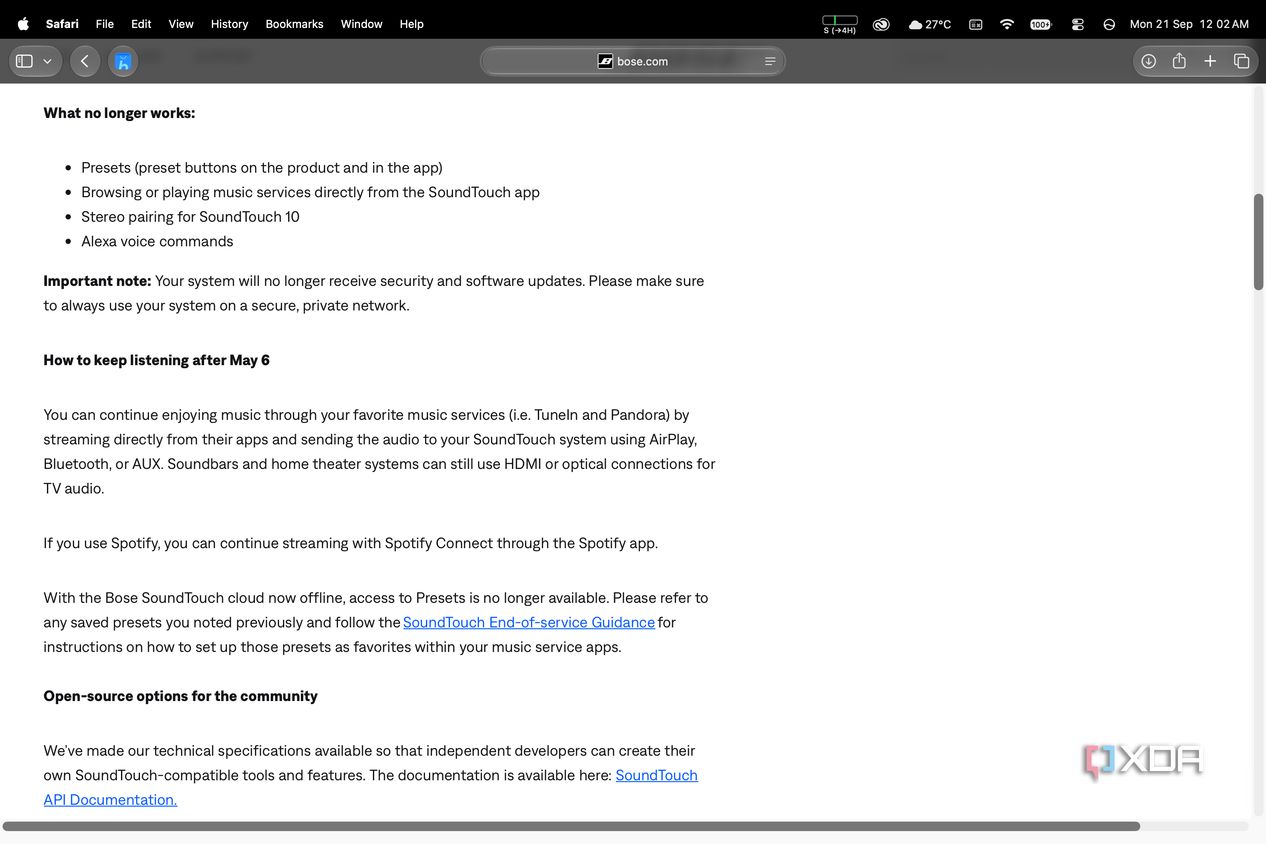Click the S (→4H) status menu item
This screenshot has width=1266, height=844.
(x=840, y=24)
